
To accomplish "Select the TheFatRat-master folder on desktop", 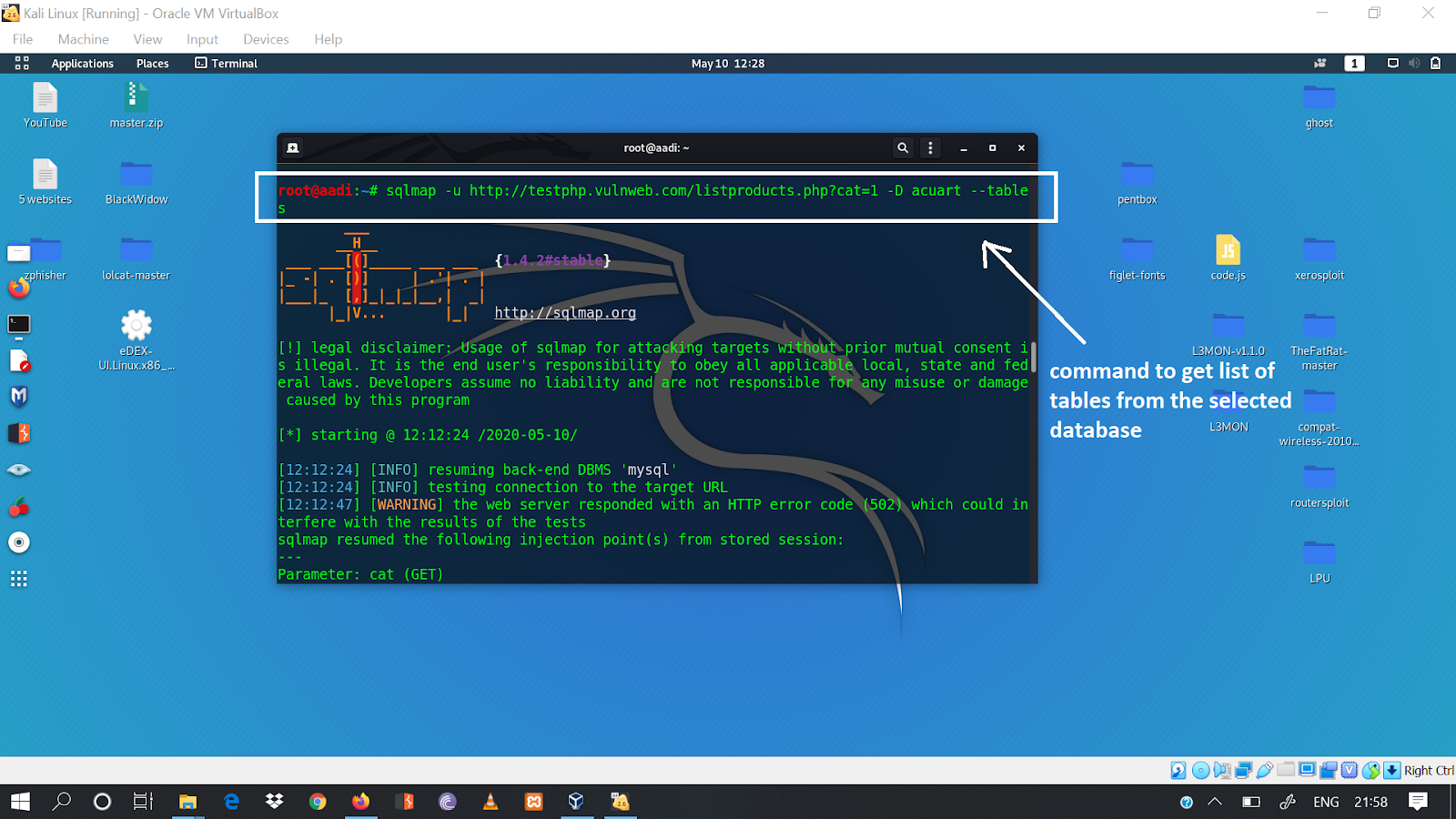I will click(x=1319, y=340).
